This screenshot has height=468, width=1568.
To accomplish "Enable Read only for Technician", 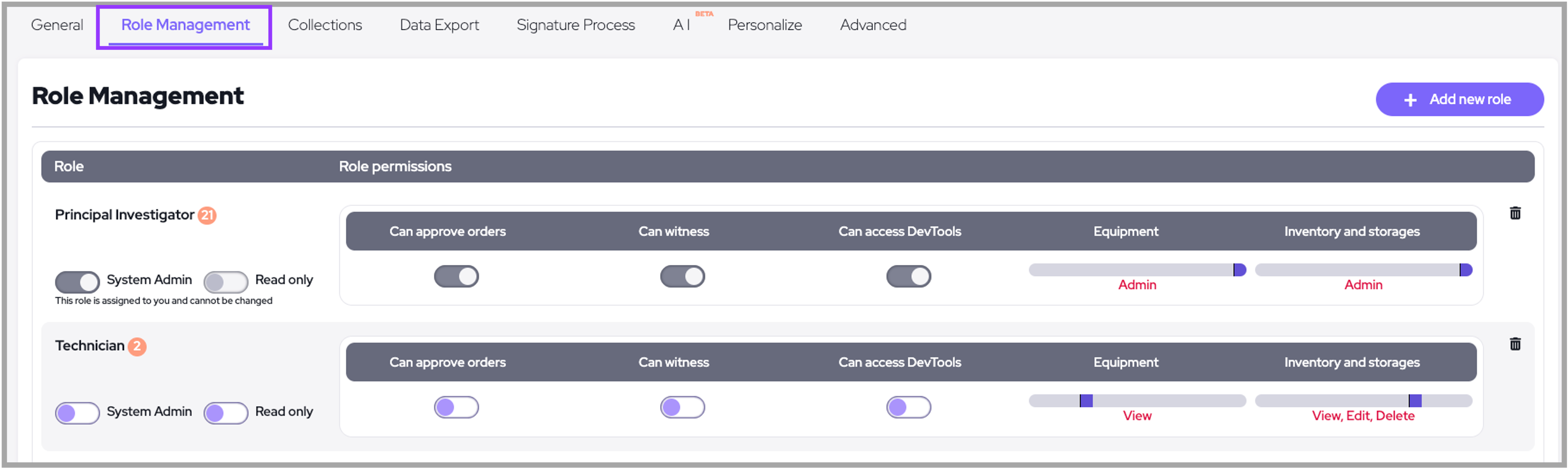I will click(x=226, y=413).
